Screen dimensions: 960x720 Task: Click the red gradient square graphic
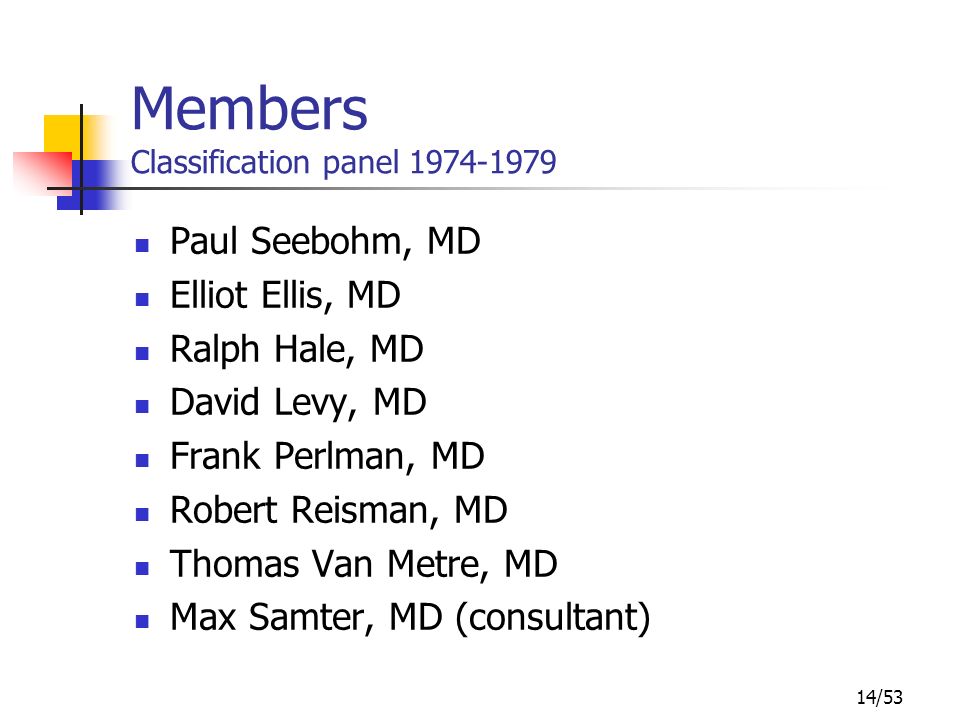[43, 172]
